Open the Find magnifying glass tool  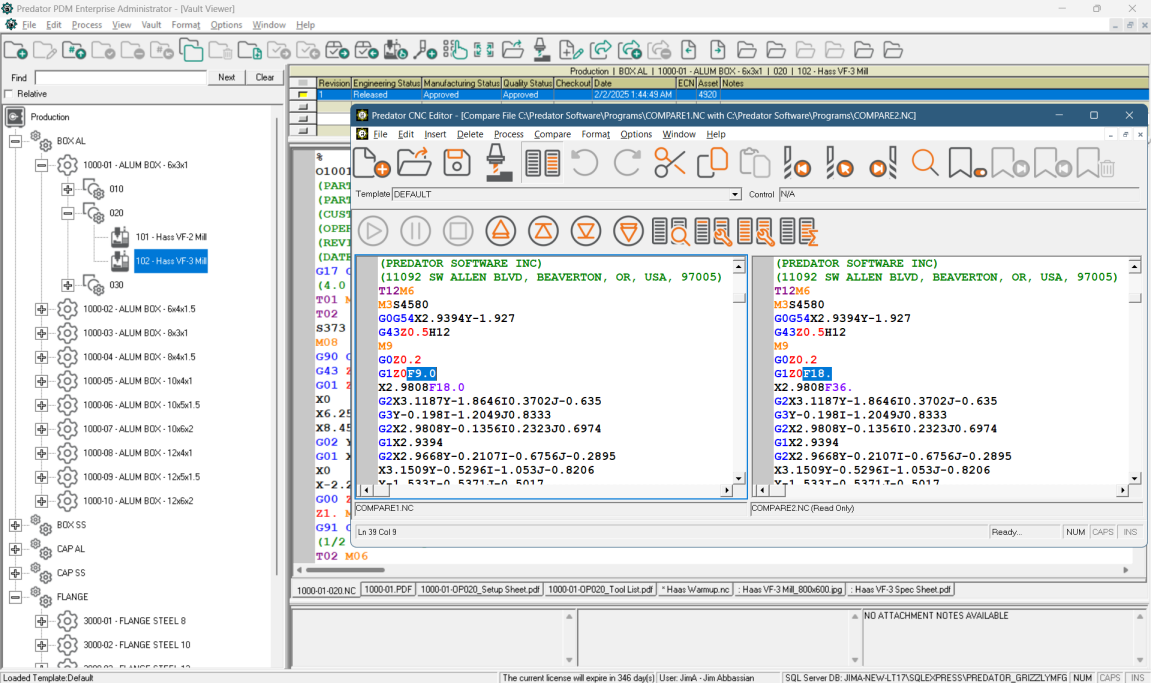click(921, 161)
